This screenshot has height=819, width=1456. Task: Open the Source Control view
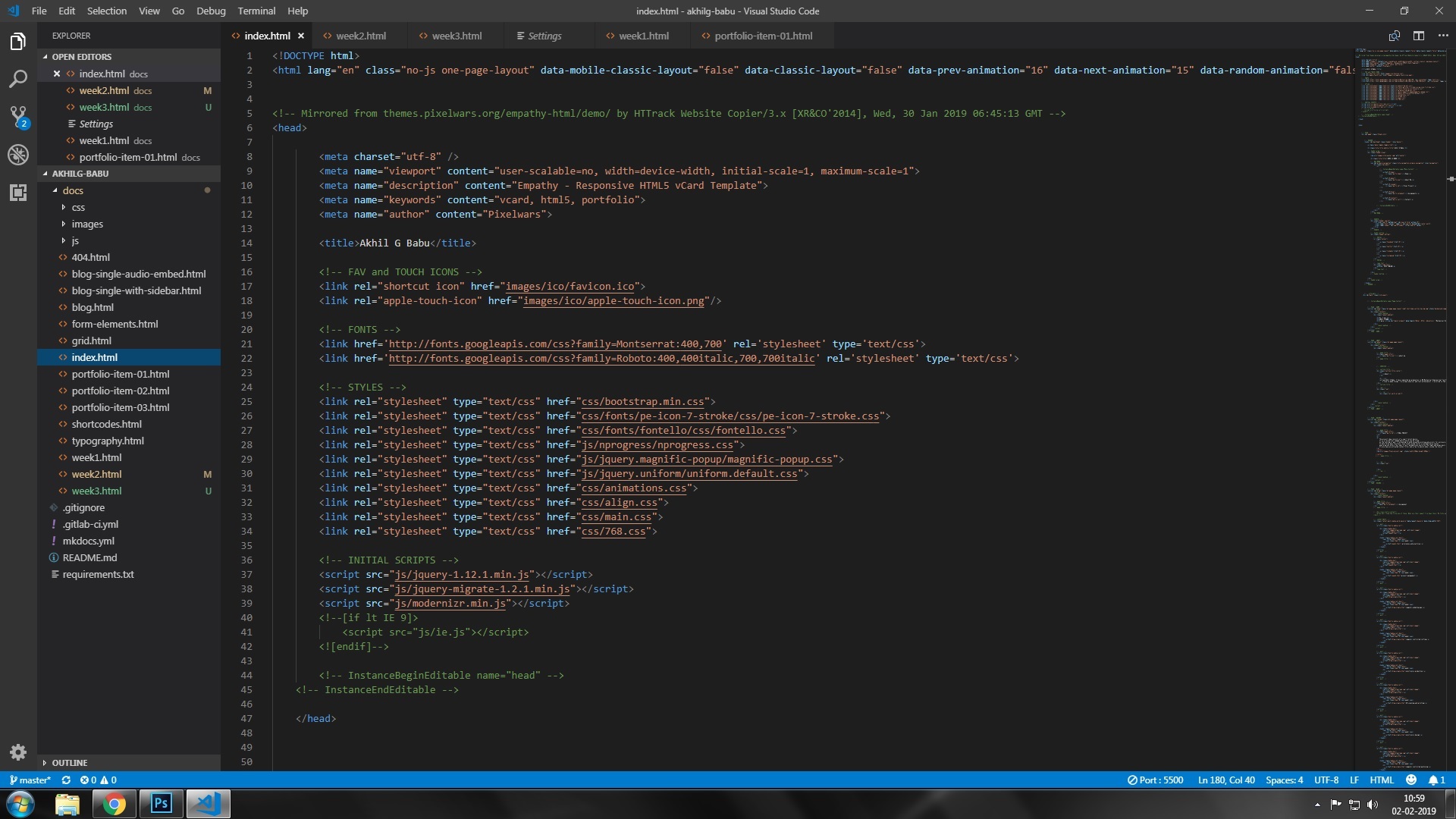coord(18,116)
